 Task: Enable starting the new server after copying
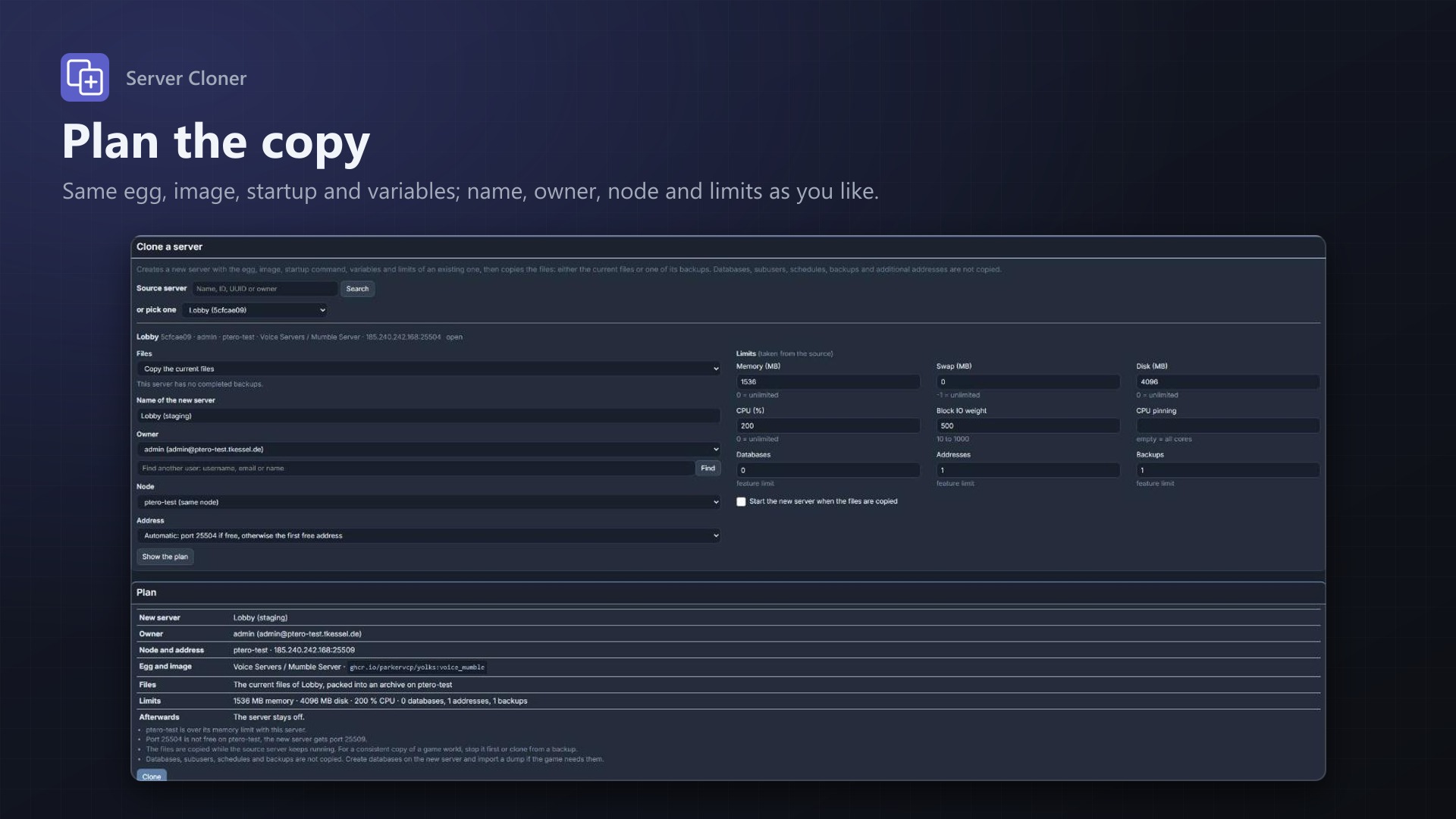[741, 502]
